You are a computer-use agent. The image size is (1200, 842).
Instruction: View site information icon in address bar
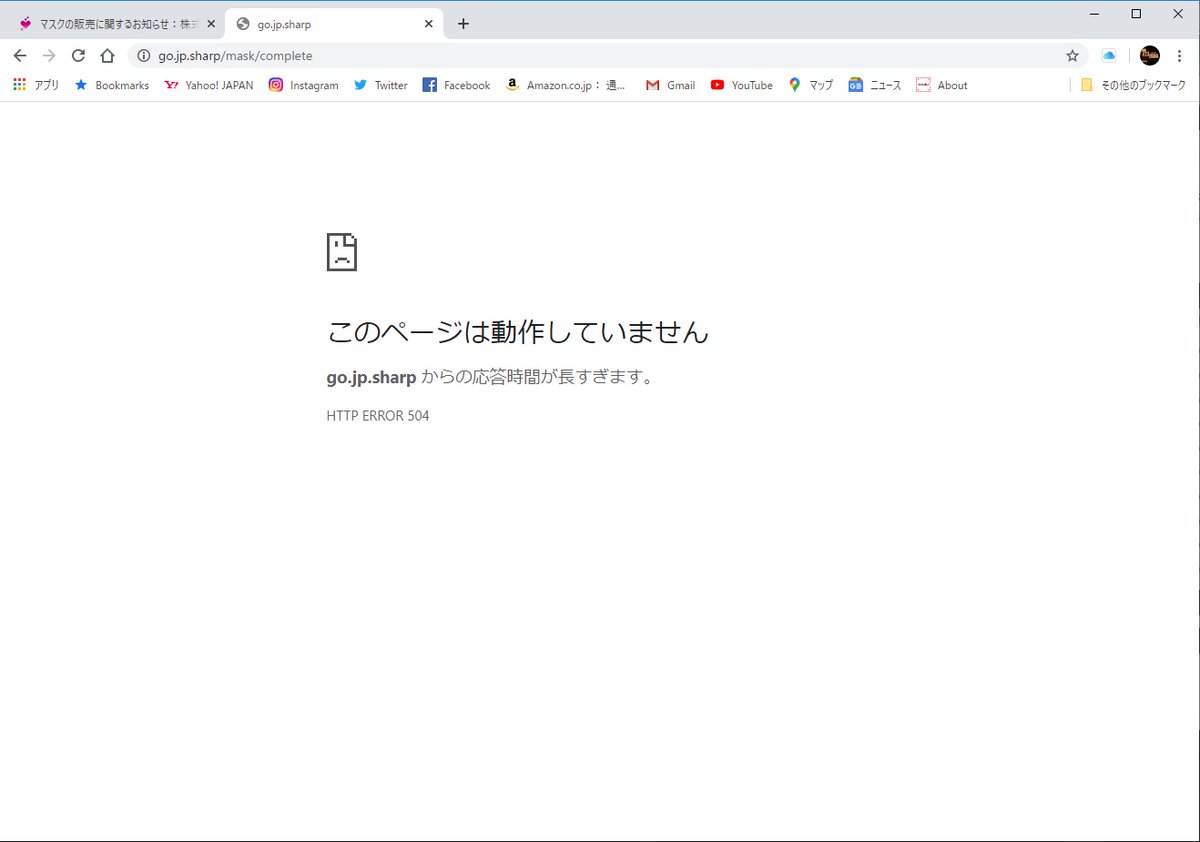coord(144,56)
